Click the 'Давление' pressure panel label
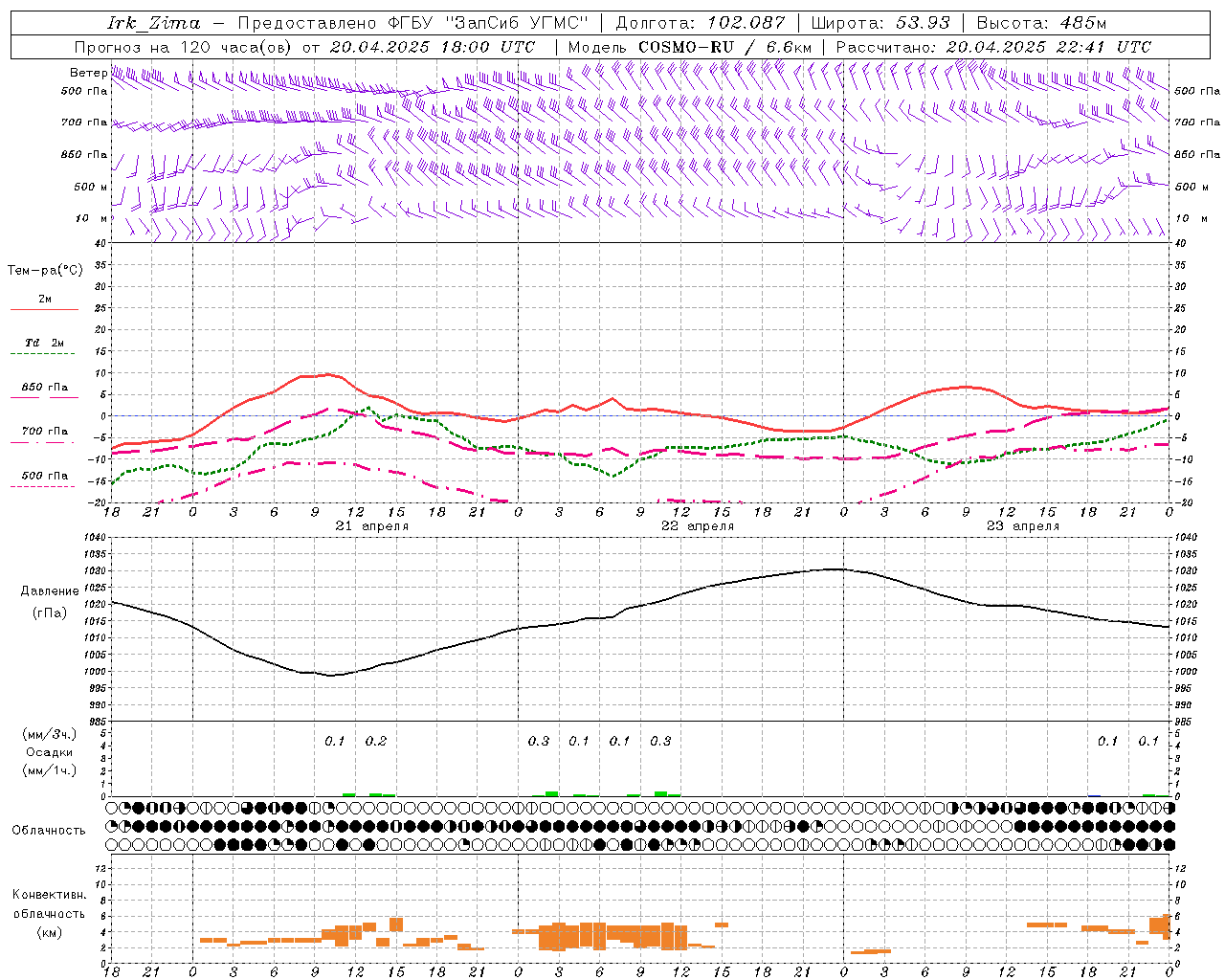The width and height of the screenshot is (1225, 980). pos(49,591)
